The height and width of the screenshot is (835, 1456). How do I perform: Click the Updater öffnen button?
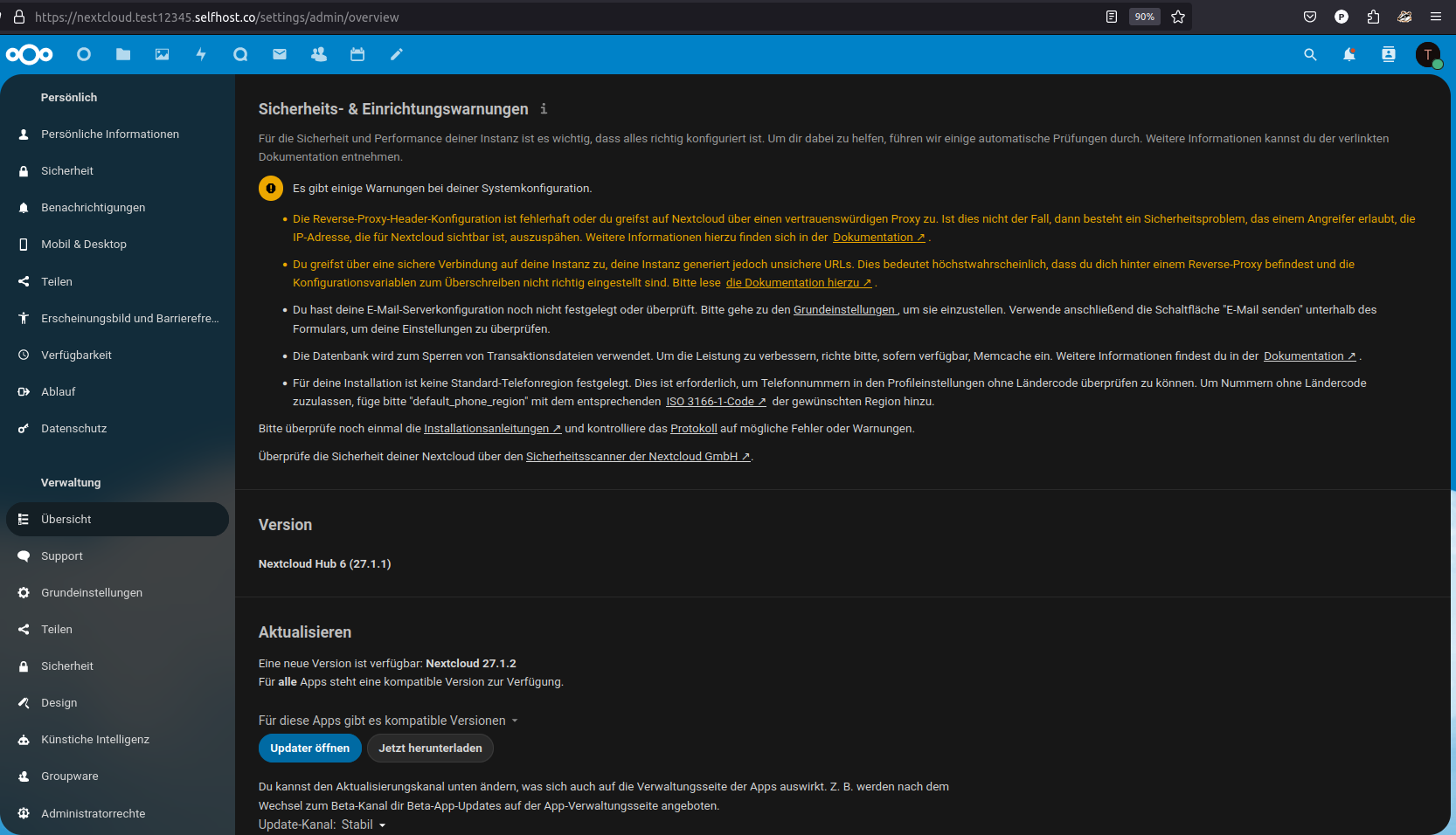(309, 748)
